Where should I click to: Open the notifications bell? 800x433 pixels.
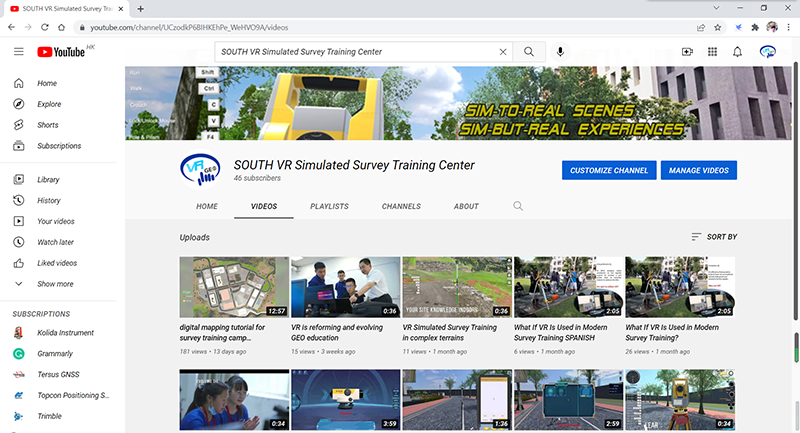(x=737, y=52)
